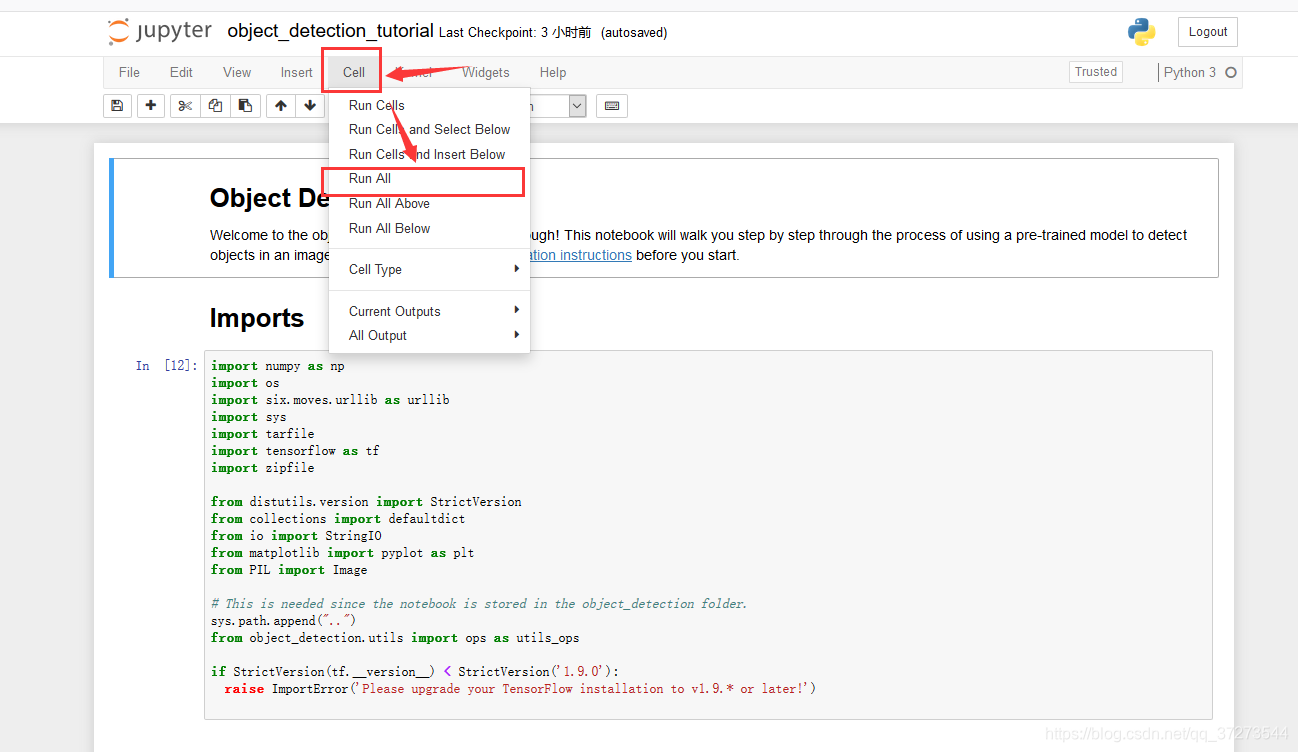The image size is (1298, 752).
Task: Open command palette keyboard icon
Action: (612, 106)
